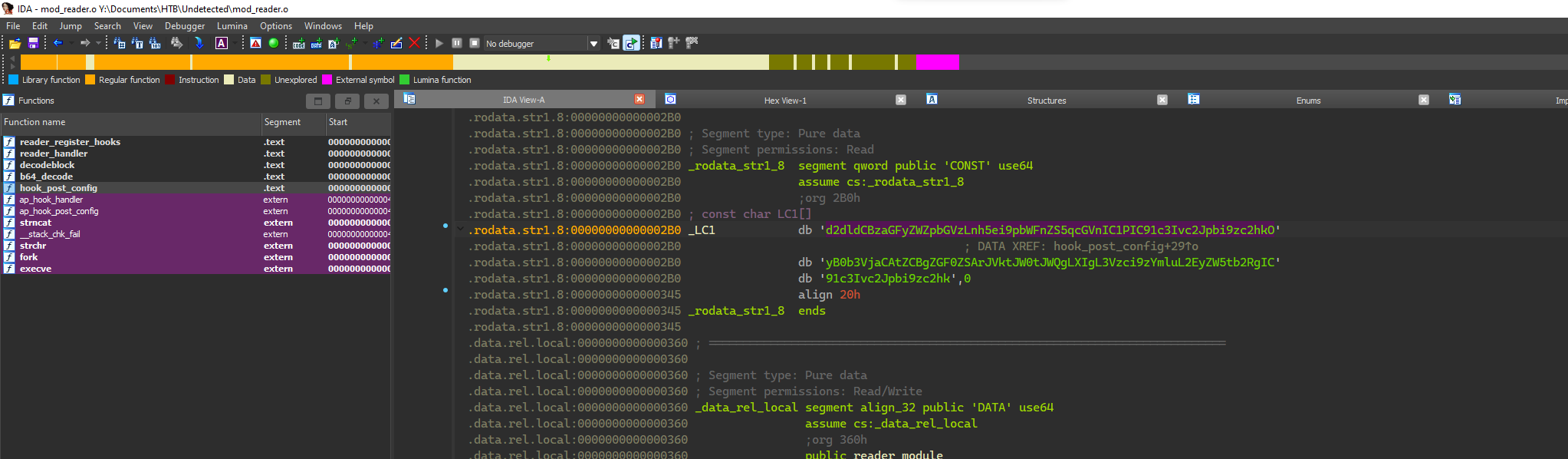Click the green circle toolbar icon
The height and width of the screenshot is (459, 1568).
click(x=274, y=43)
